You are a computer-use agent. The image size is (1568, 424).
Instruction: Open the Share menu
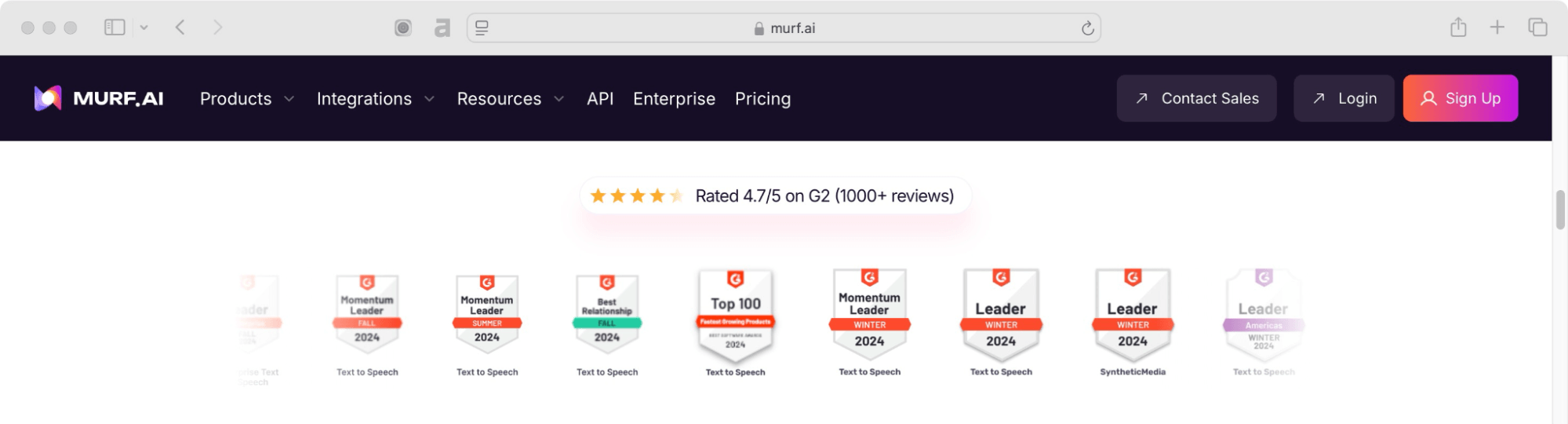point(1458,27)
